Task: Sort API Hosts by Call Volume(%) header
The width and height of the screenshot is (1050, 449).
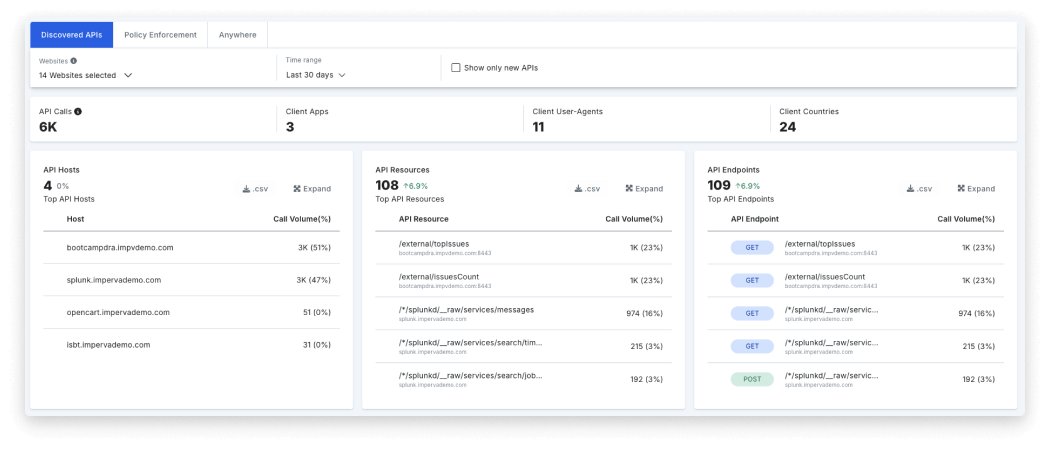Action: point(301,218)
